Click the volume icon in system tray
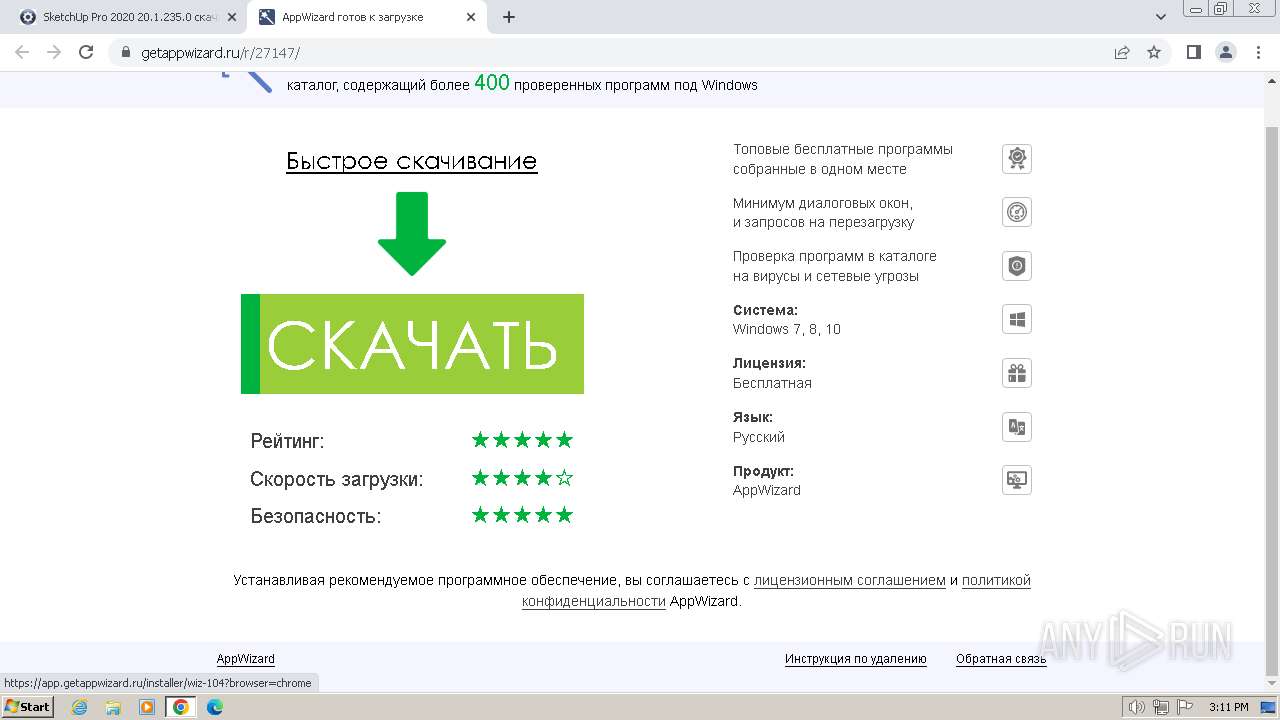Viewport: 1280px width, 720px height. pyautogui.click(x=1138, y=707)
